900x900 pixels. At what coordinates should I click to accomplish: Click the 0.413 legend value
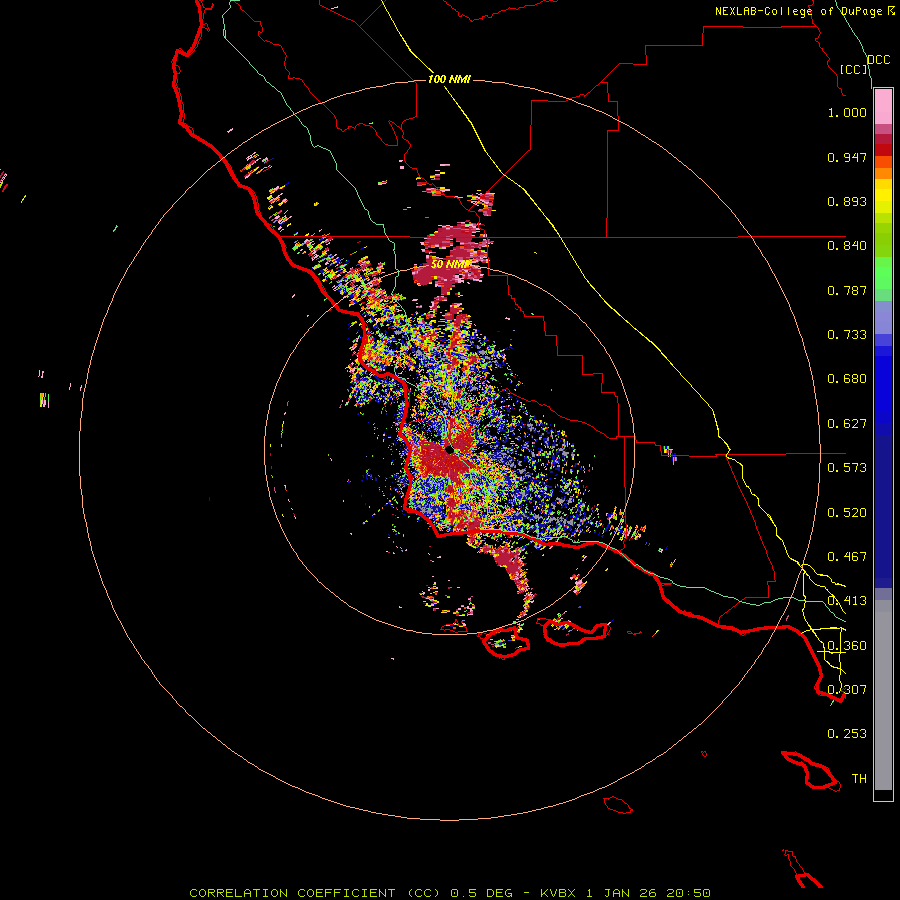tap(847, 601)
